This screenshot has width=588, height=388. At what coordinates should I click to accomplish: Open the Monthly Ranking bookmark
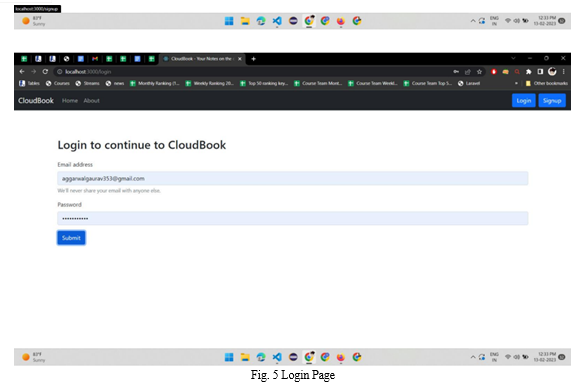154,83
